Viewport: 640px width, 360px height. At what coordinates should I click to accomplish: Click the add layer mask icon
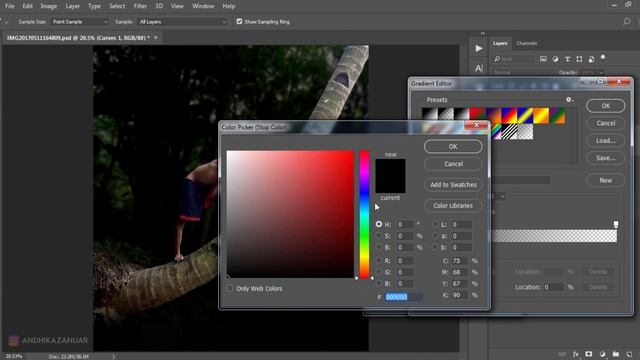pos(589,354)
